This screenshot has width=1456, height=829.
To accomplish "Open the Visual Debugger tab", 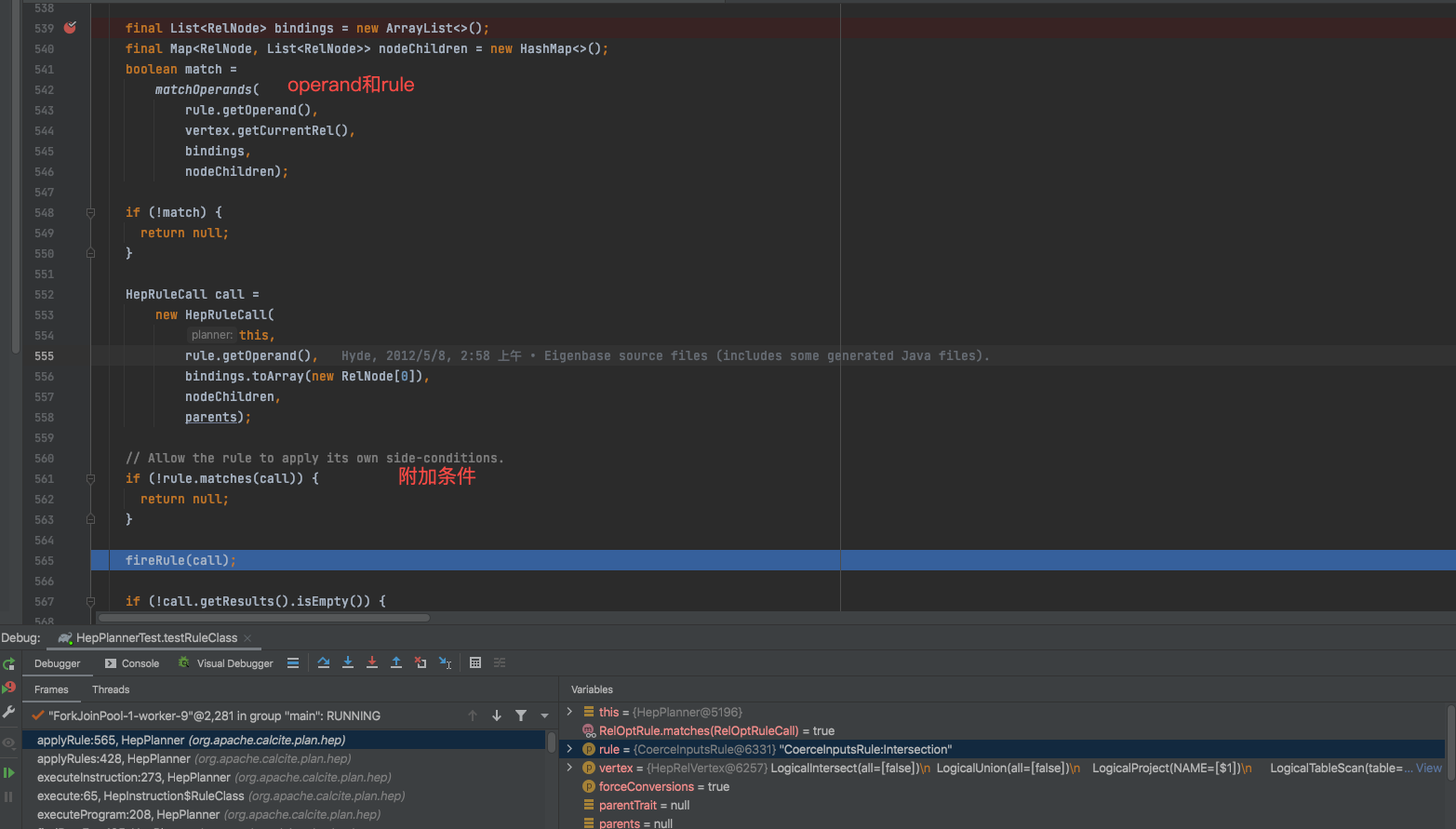I will coord(226,663).
